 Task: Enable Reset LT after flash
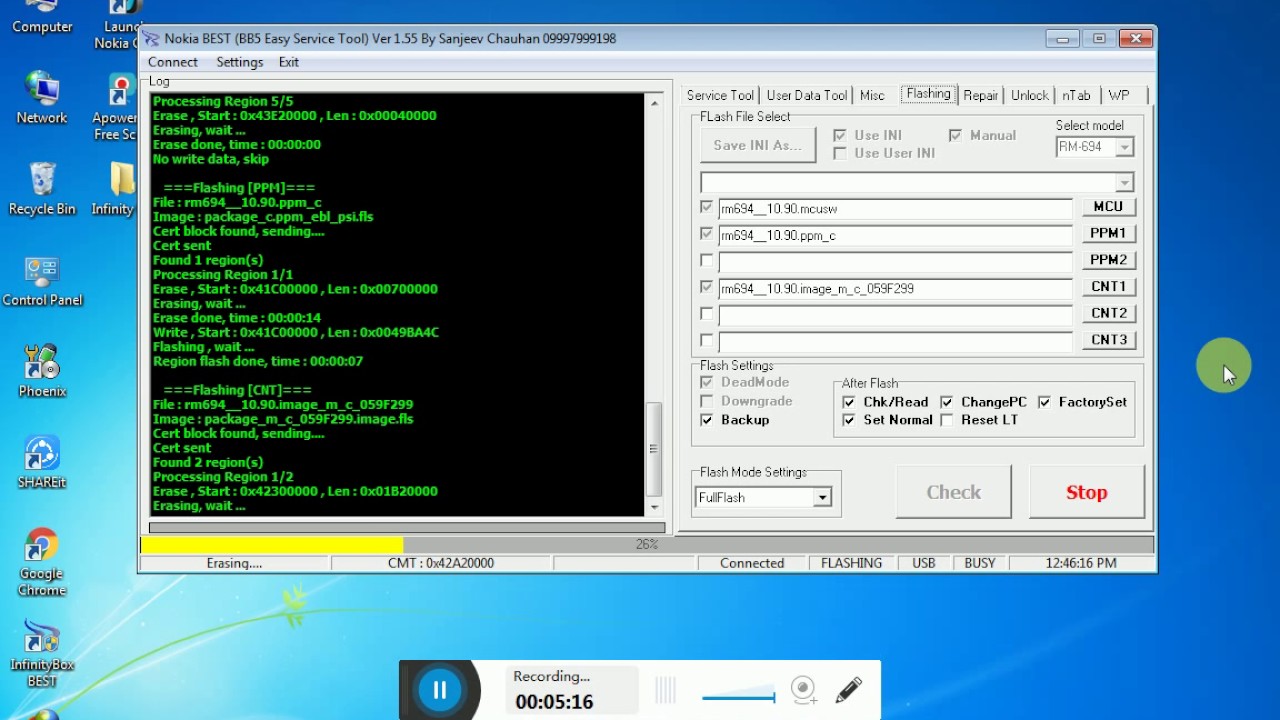pyautogui.click(x=946, y=420)
